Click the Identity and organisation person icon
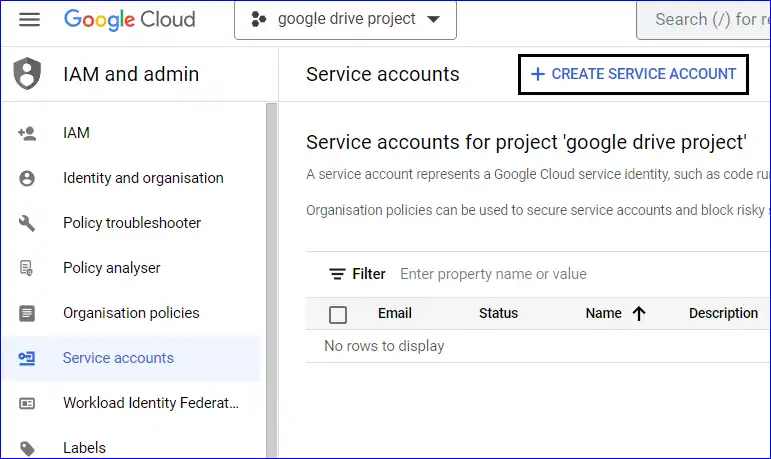 tap(27, 178)
